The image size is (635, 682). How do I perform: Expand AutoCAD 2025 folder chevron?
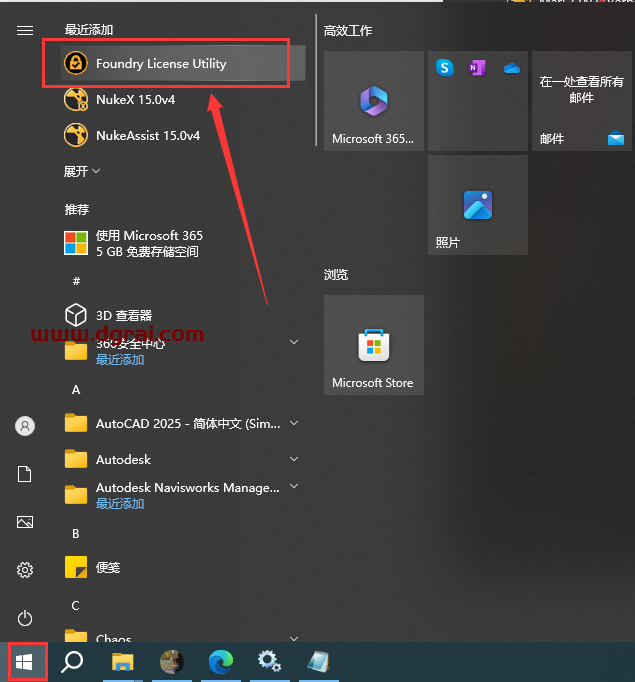(294, 423)
